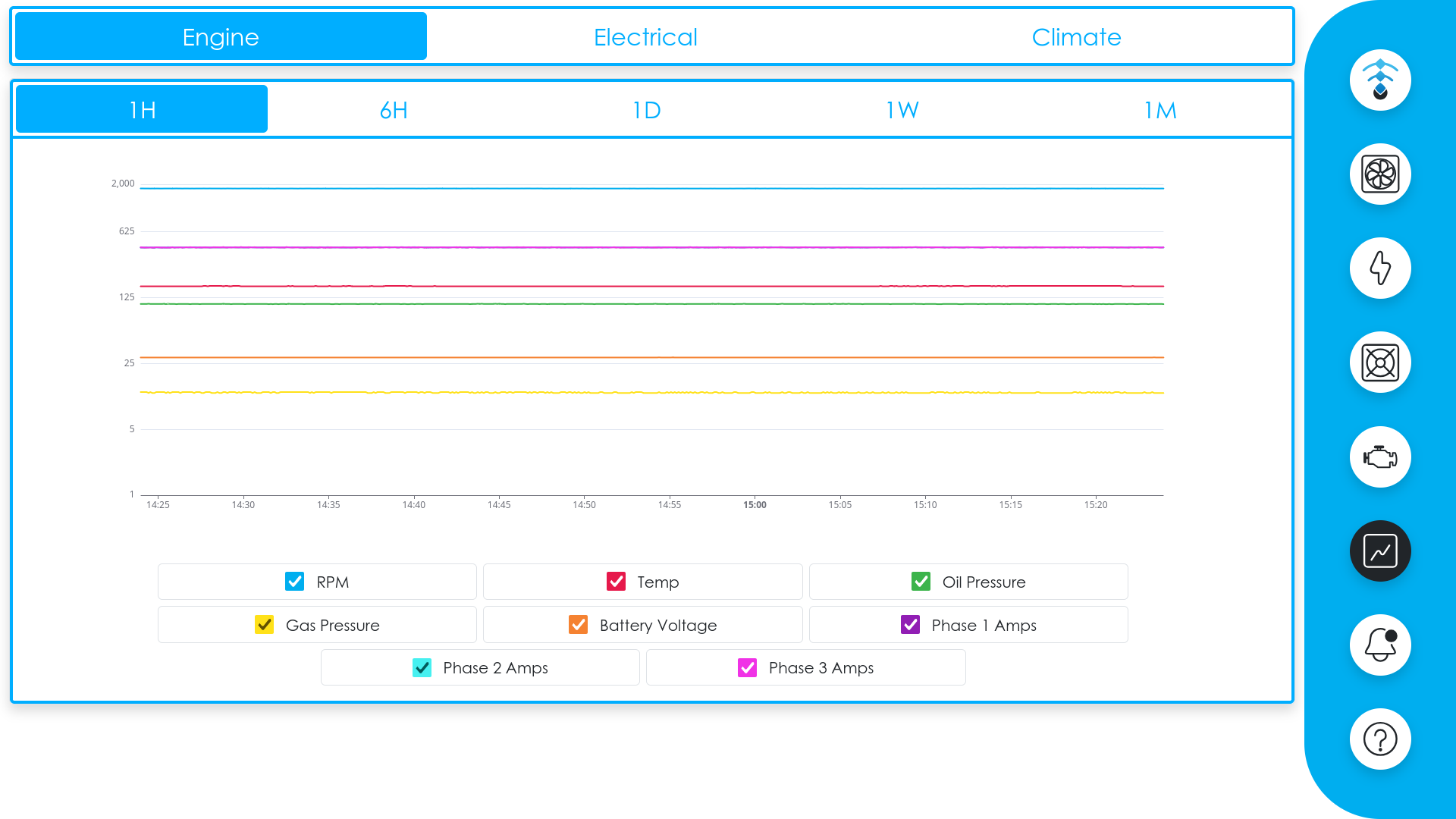Click the radiator fan sidebar icon
Viewport: 1456px width, 819px height.
(x=1380, y=362)
